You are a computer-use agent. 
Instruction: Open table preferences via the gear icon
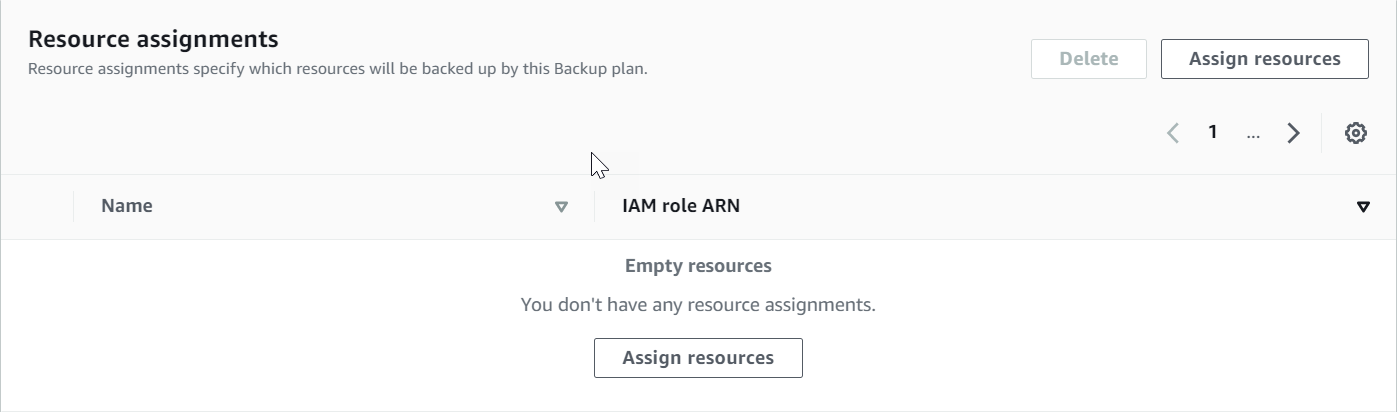pyautogui.click(x=1355, y=133)
